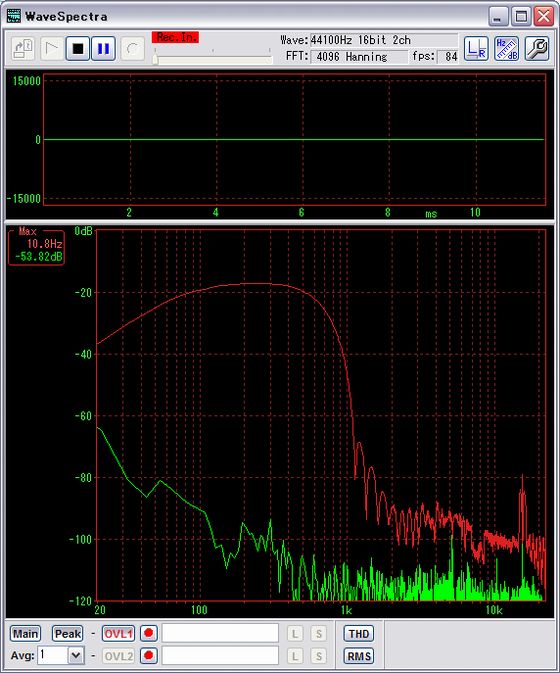Click the OVL1 text input field

pyautogui.click(x=220, y=633)
